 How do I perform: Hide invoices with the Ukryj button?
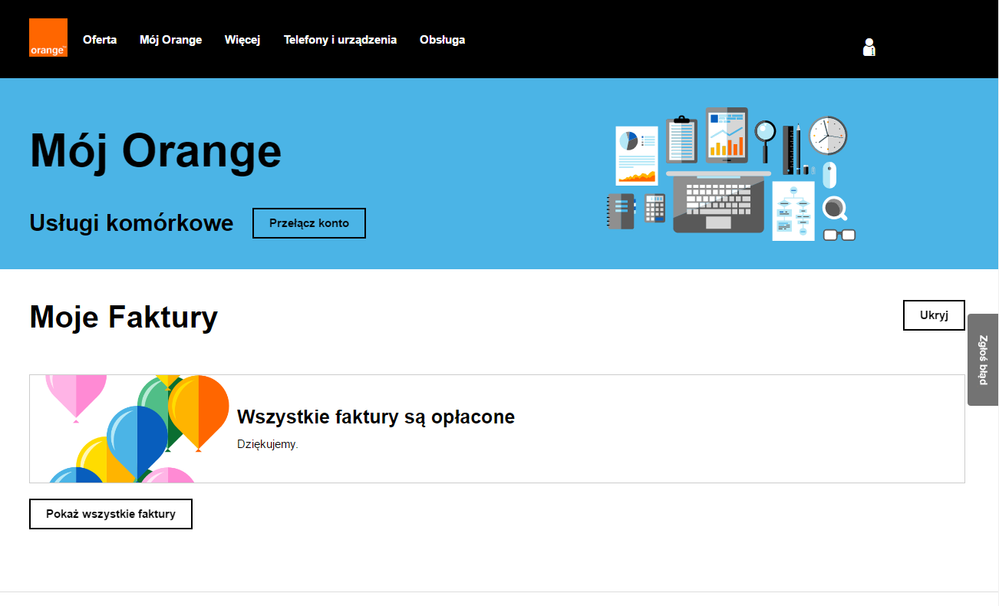click(933, 315)
